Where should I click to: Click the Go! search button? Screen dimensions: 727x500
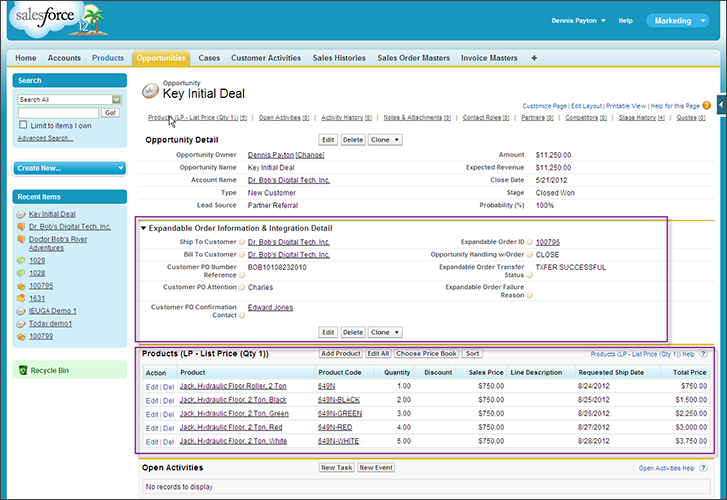pos(111,113)
